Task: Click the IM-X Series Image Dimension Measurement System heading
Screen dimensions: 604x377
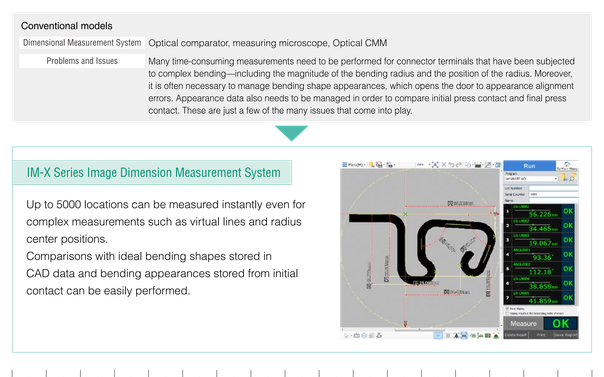Action: coord(153,173)
